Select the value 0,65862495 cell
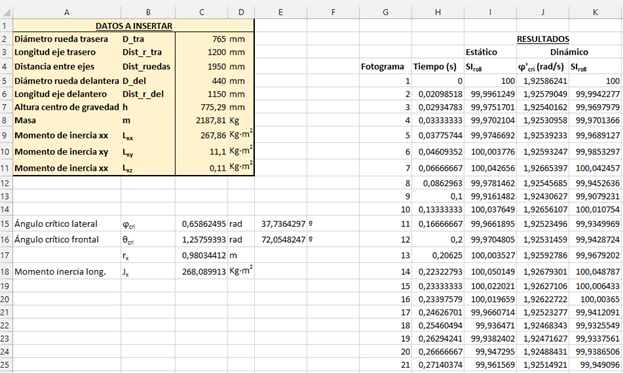The height and width of the screenshot is (373, 623). (201, 224)
